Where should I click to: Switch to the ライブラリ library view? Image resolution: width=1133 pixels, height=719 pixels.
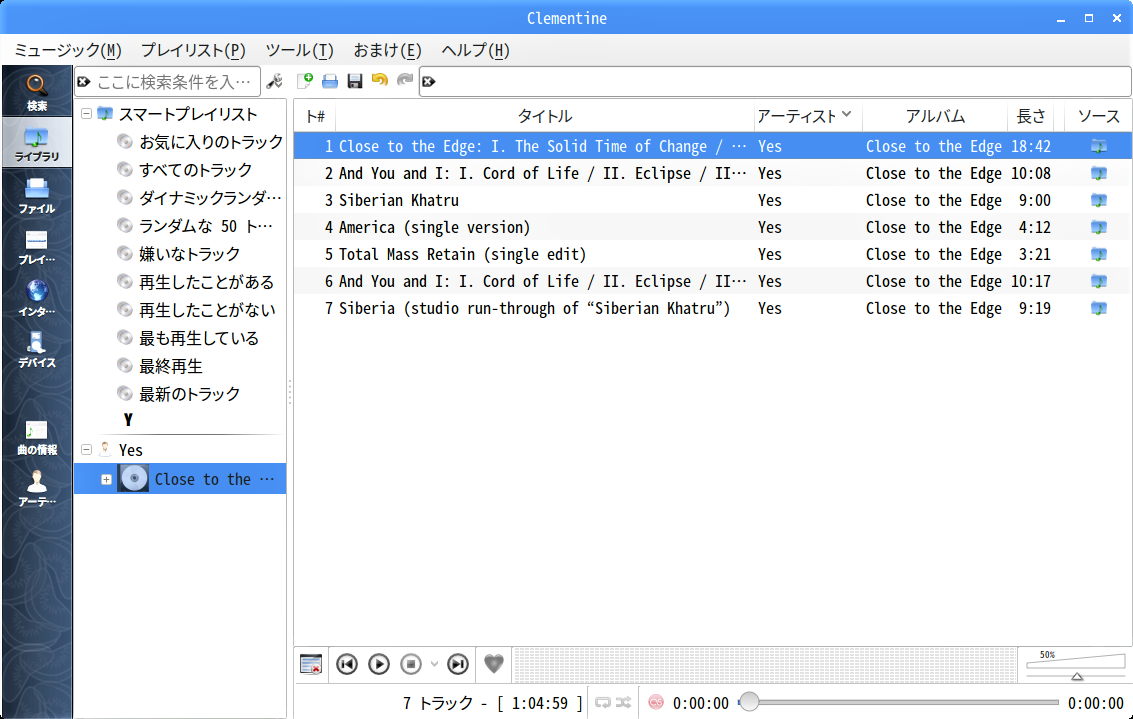point(37,143)
